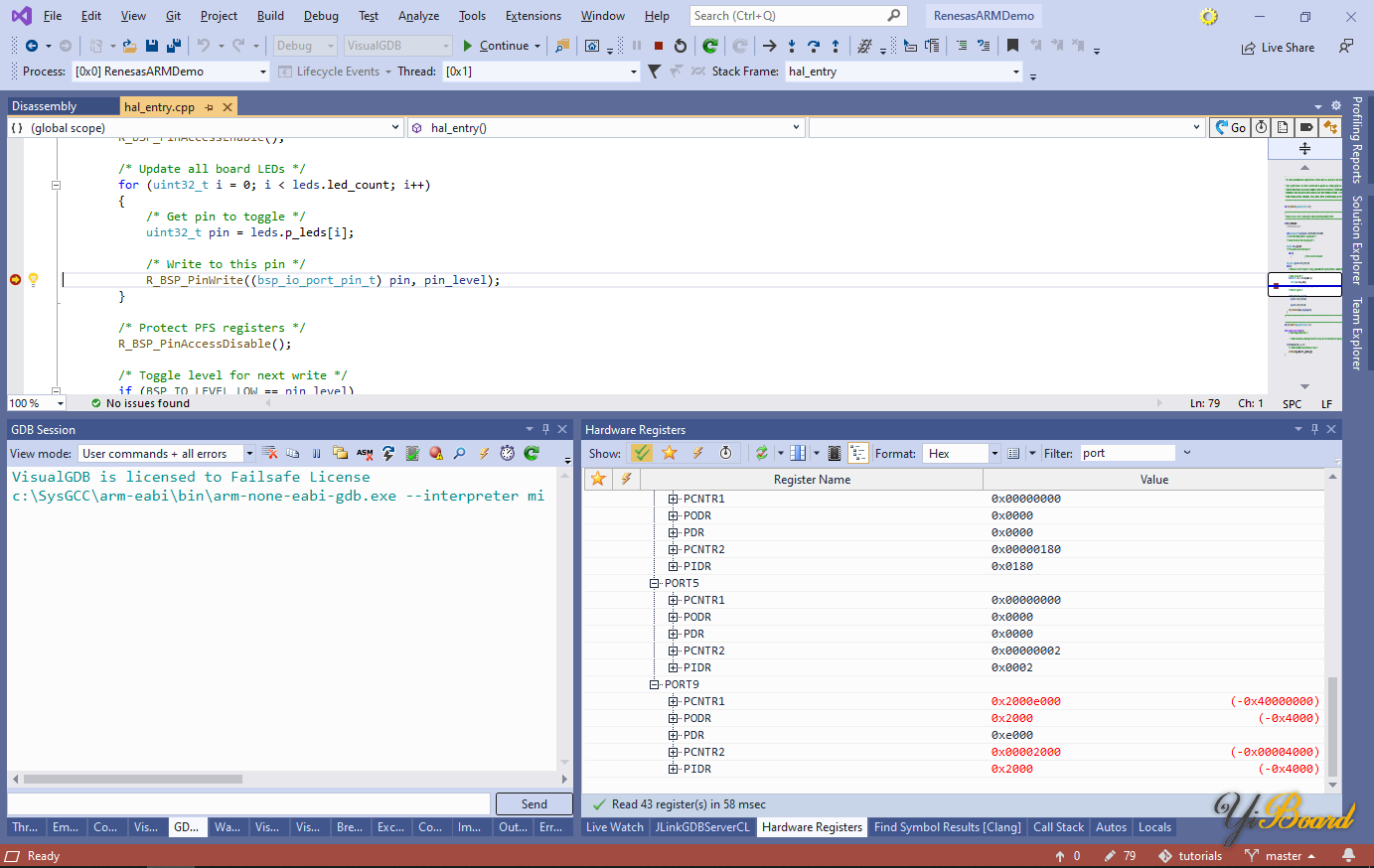Click the columns layout icon in Hardware Registers
The image size is (1374, 868).
(798, 453)
